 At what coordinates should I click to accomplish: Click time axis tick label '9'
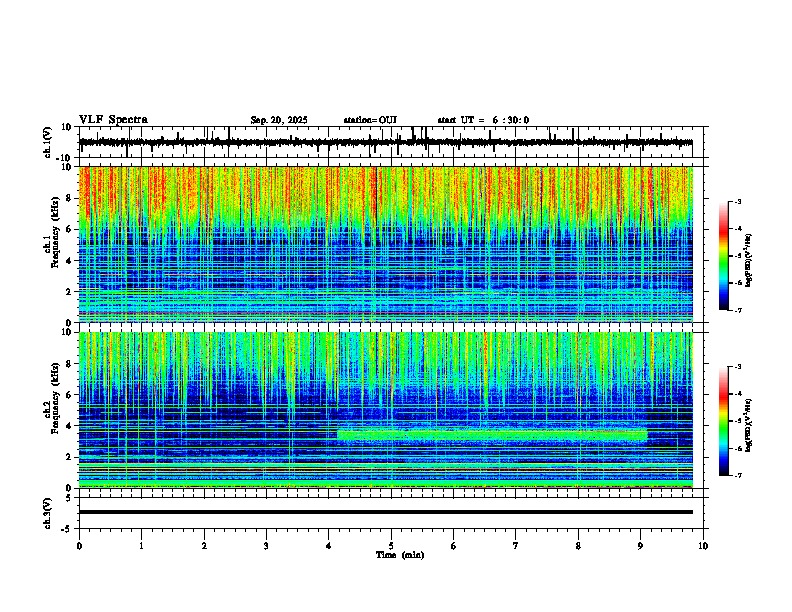click(640, 546)
